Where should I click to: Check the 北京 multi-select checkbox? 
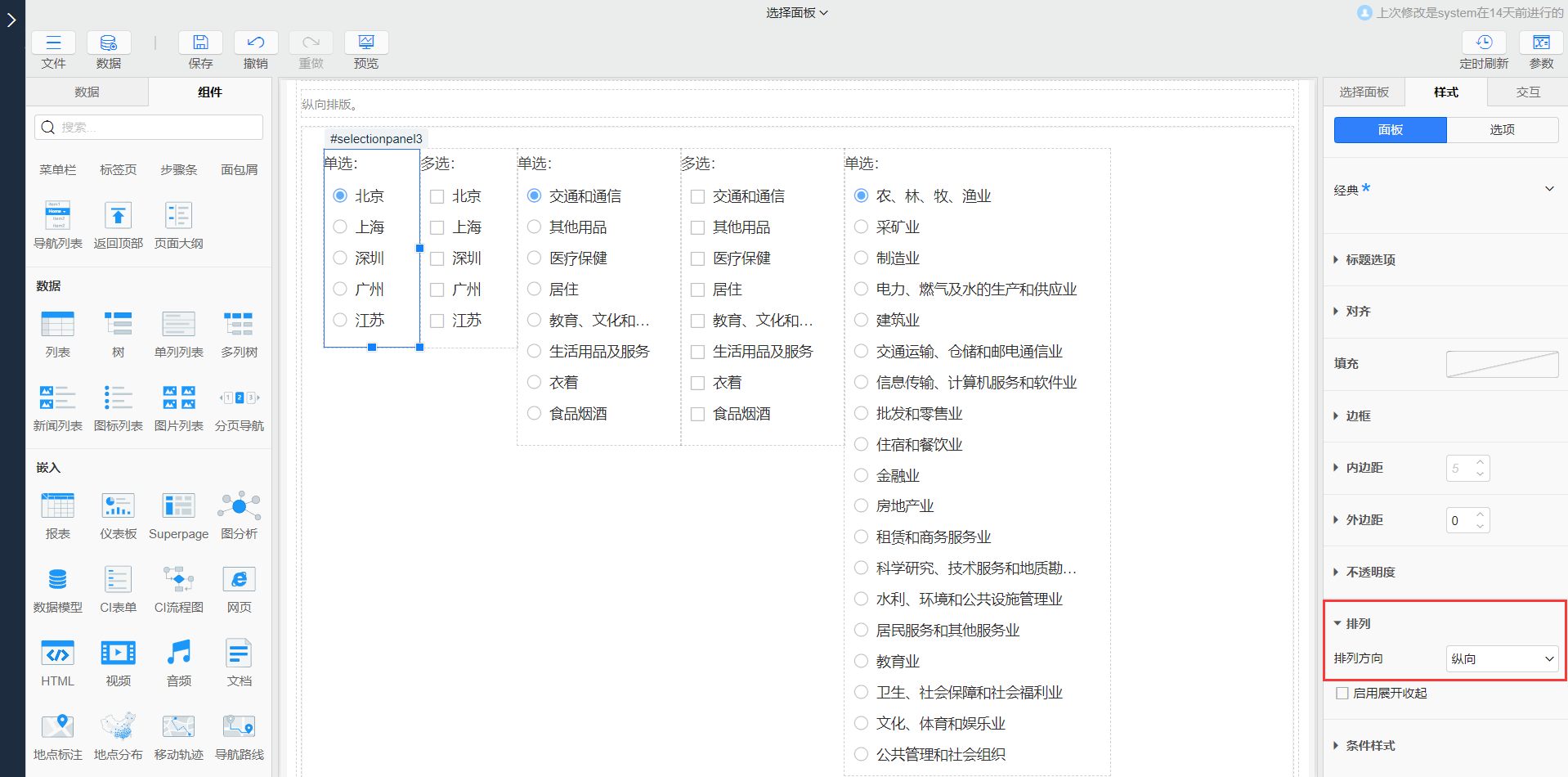pyautogui.click(x=437, y=195)
